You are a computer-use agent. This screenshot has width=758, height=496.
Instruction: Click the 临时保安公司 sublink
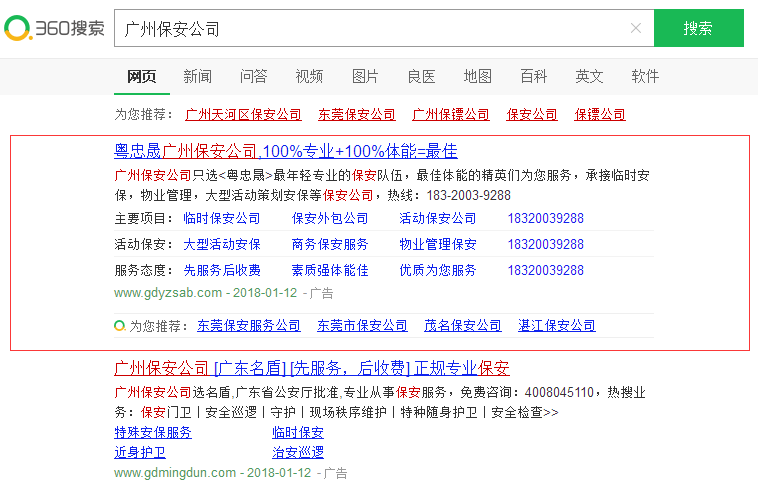click(221, 218)
